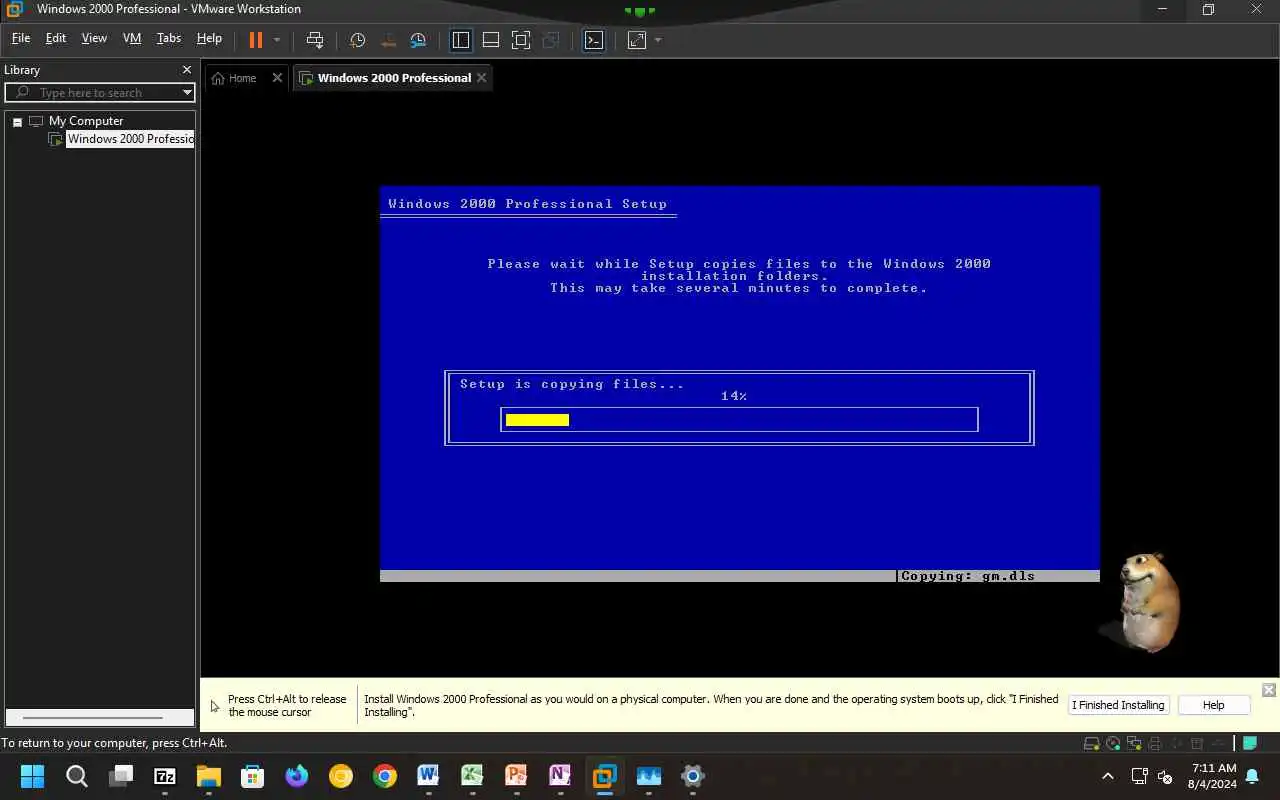This screenshot has height=800, width=1280.
Task: Open the snapshot manager icon
Action: tap(418, 40)
